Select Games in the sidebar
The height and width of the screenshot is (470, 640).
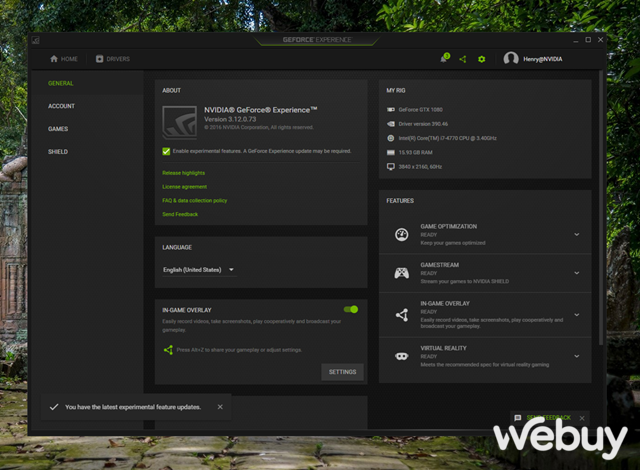pyautogui.click(x=58, y=129)
